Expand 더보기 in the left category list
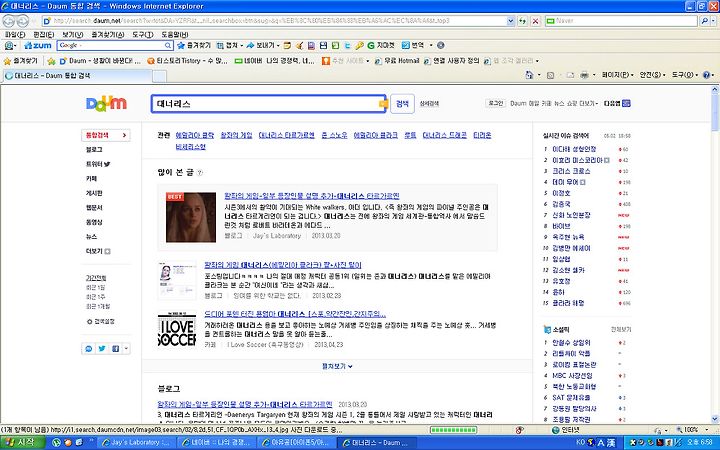This screenshot has height=450, width=720. pyautogui.click(x=98, y=251)
